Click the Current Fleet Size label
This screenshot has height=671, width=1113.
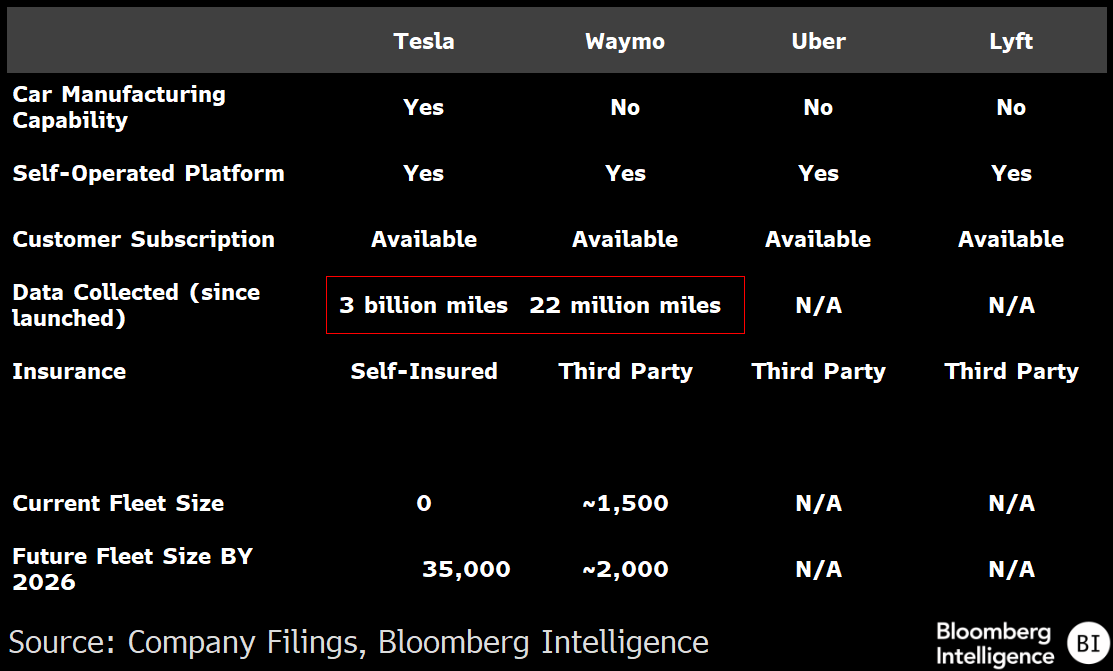coord(118,503)
